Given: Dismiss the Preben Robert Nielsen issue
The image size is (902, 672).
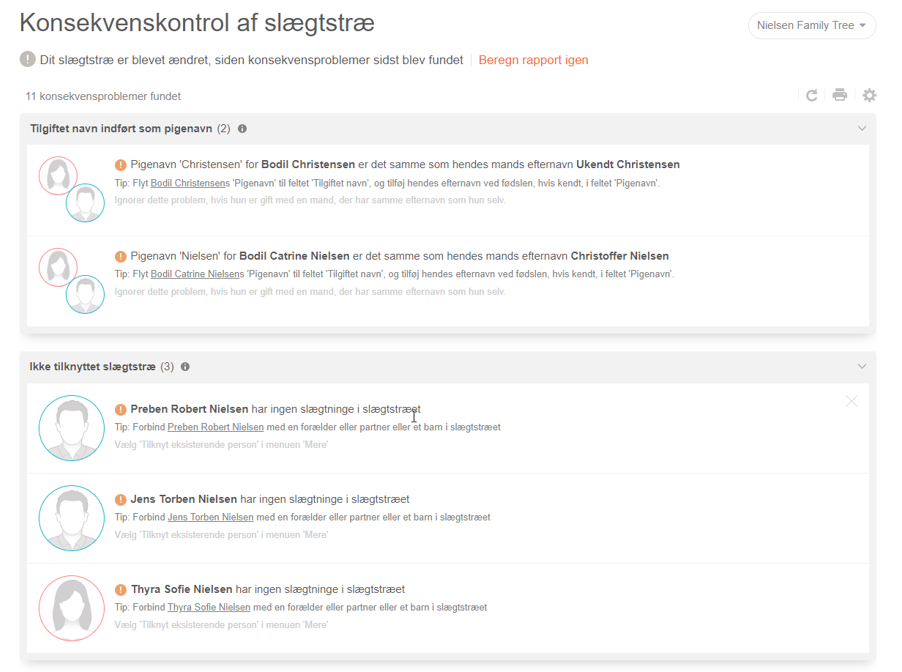Looking at the screenshot, I should 851,401.
